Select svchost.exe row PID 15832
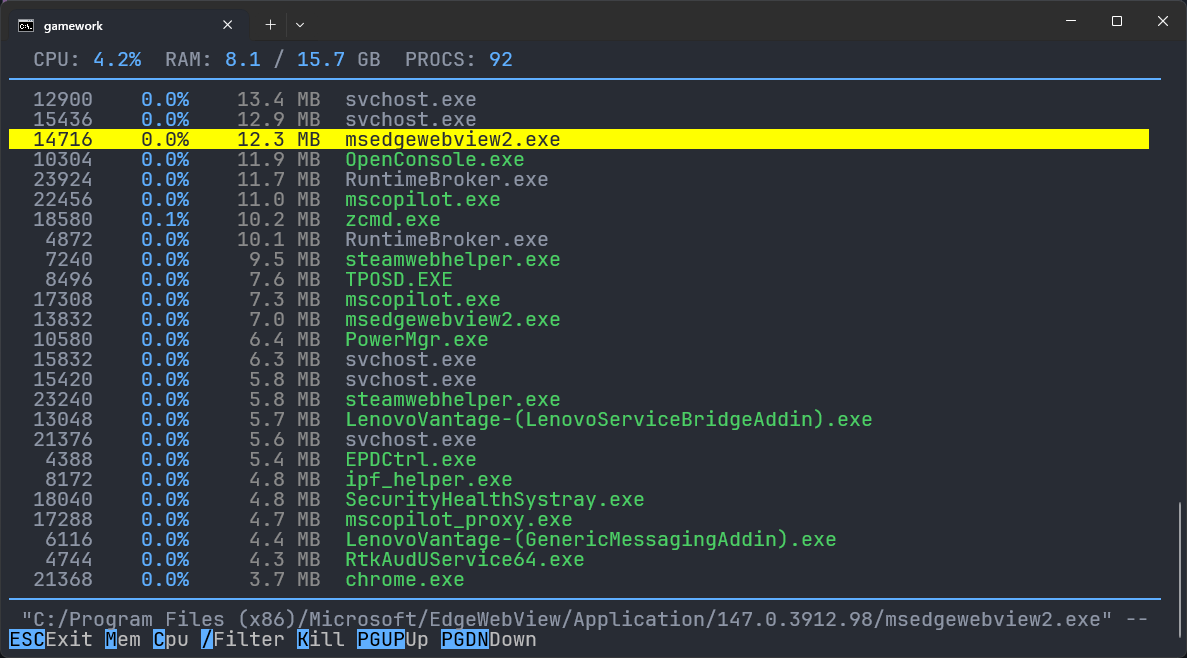 [578, 360]
